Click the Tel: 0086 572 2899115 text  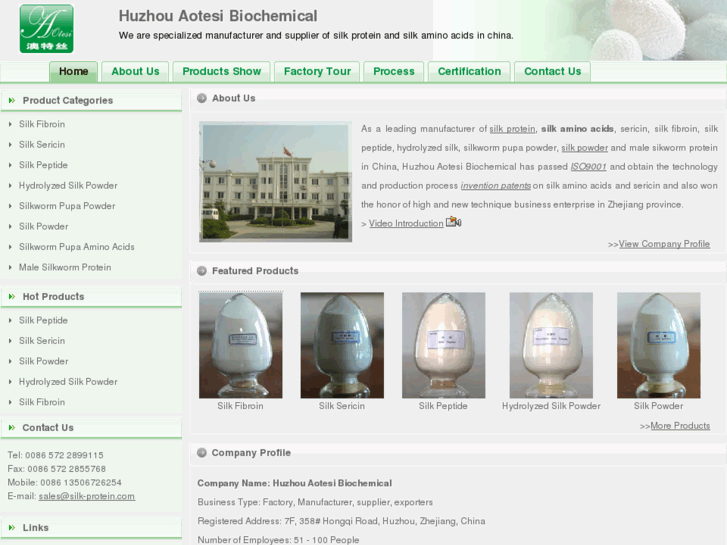pyautogui.click(x=55, y=455)
